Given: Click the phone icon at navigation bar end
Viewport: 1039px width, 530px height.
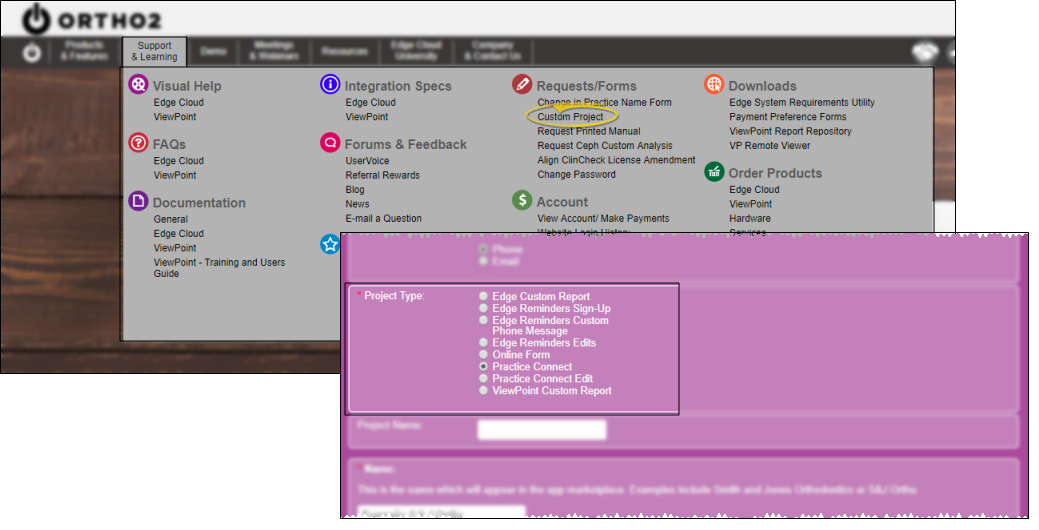Looking at the screenshot, I should [926, 52].
